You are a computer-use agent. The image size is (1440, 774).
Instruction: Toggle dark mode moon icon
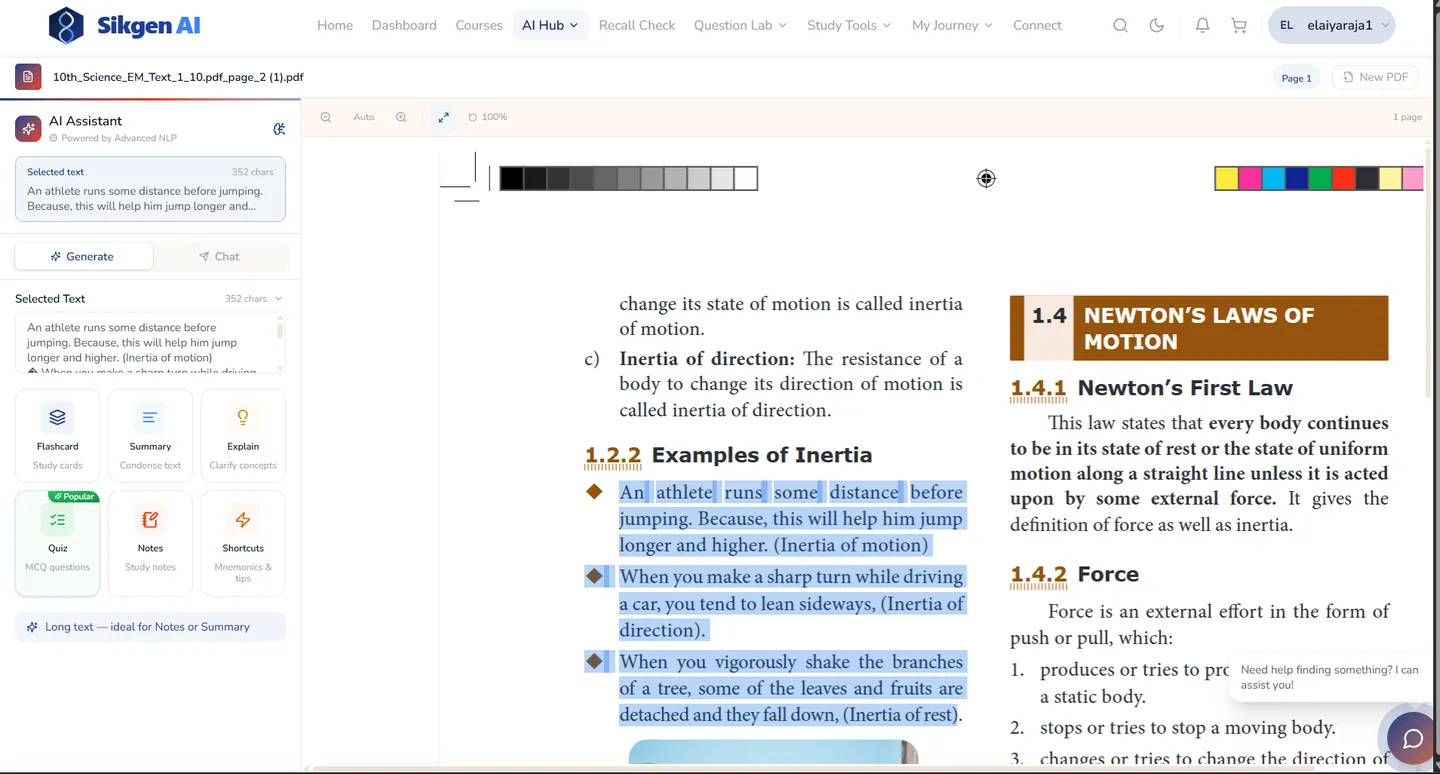[1157, 26]
